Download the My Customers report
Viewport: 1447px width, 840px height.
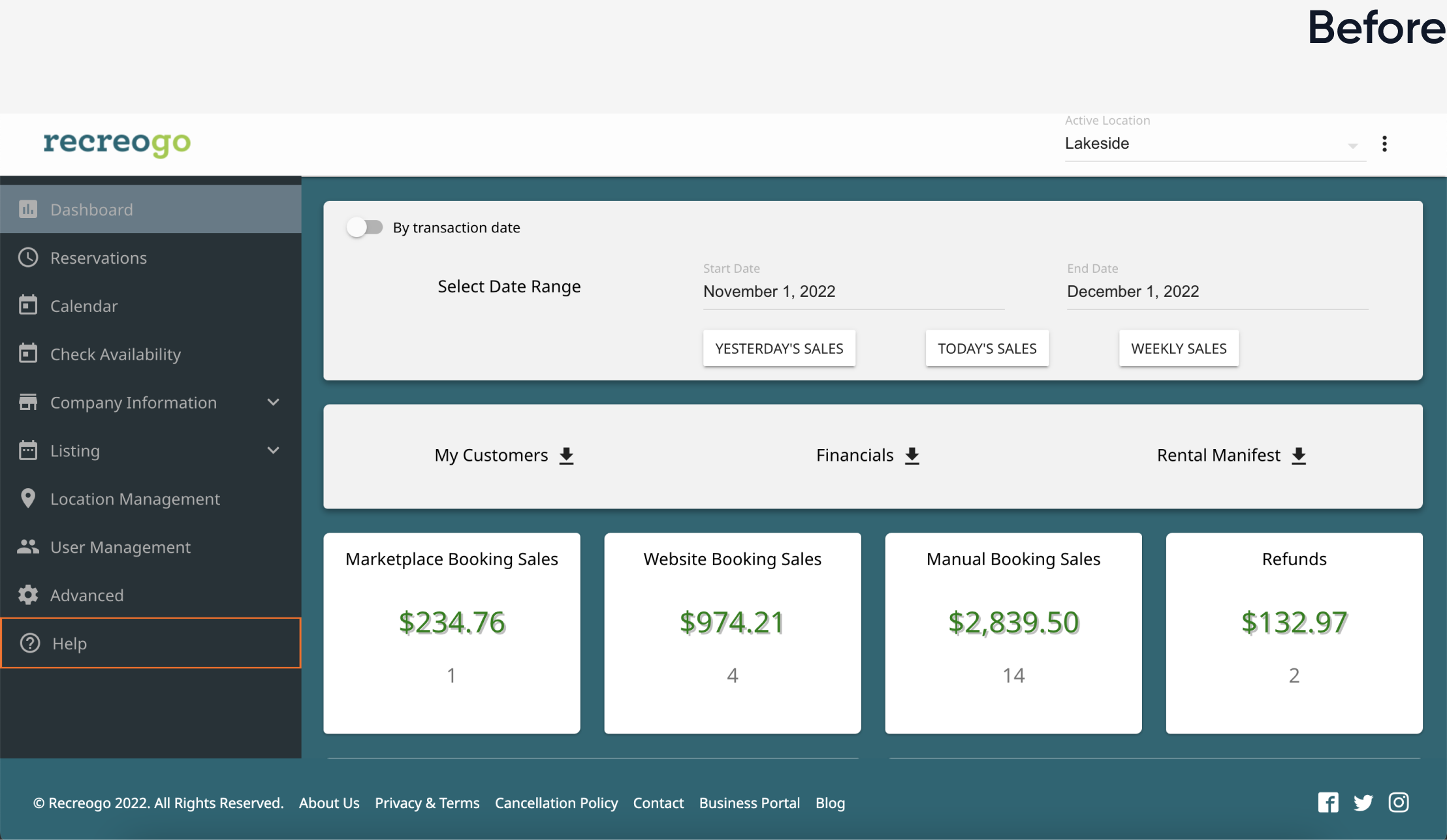567,456
